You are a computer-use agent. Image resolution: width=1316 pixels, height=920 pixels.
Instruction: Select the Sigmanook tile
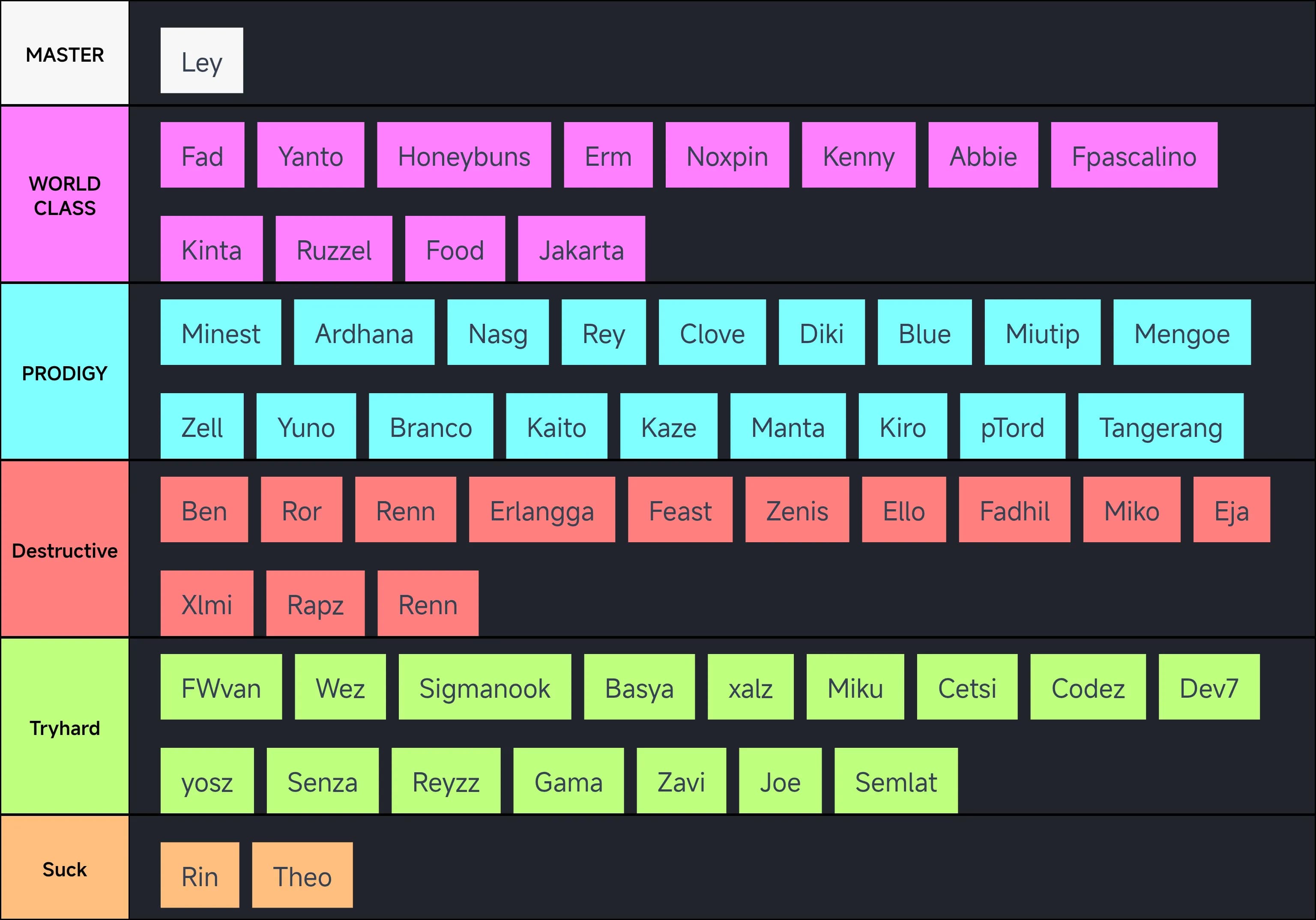tap(485, 687)
